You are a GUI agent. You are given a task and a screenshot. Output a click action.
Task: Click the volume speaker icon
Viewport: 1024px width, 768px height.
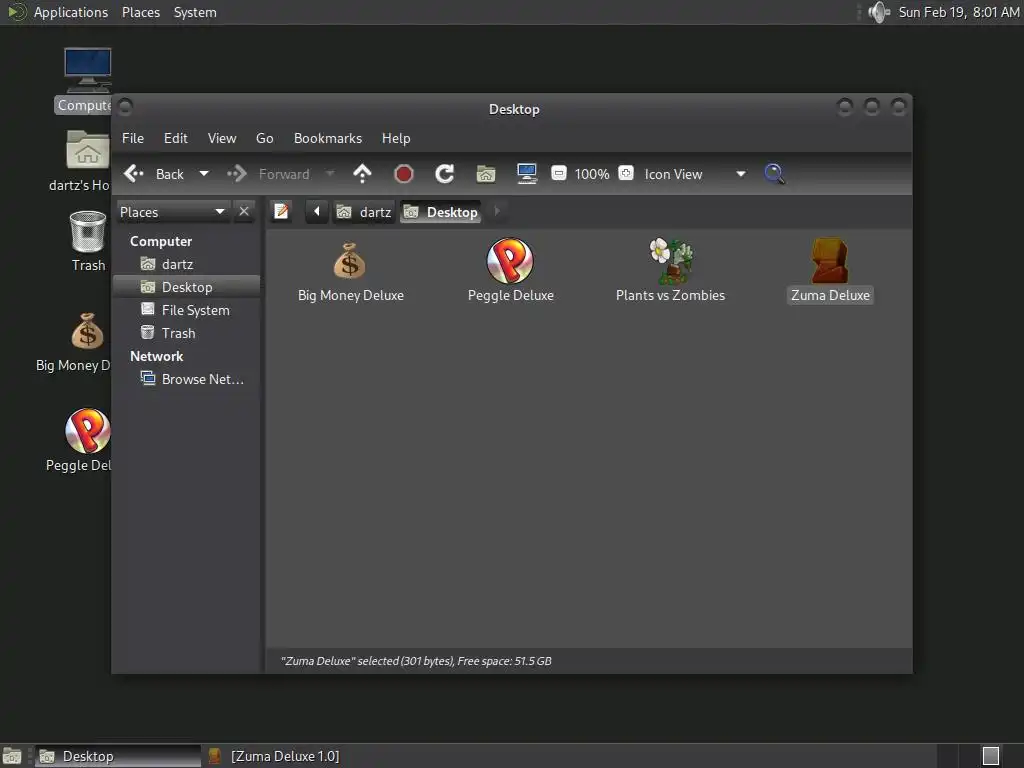click(x=879, y=12)
